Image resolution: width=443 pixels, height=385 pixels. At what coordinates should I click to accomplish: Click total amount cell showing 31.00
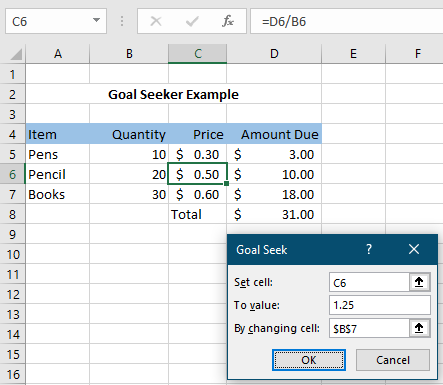point(274,214)
